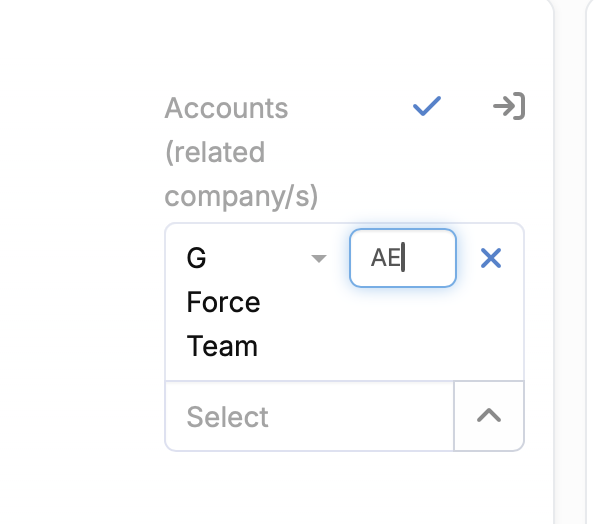Focus the text box containing AE
This screenshot has width=606, height=524.
click(402, 258)
